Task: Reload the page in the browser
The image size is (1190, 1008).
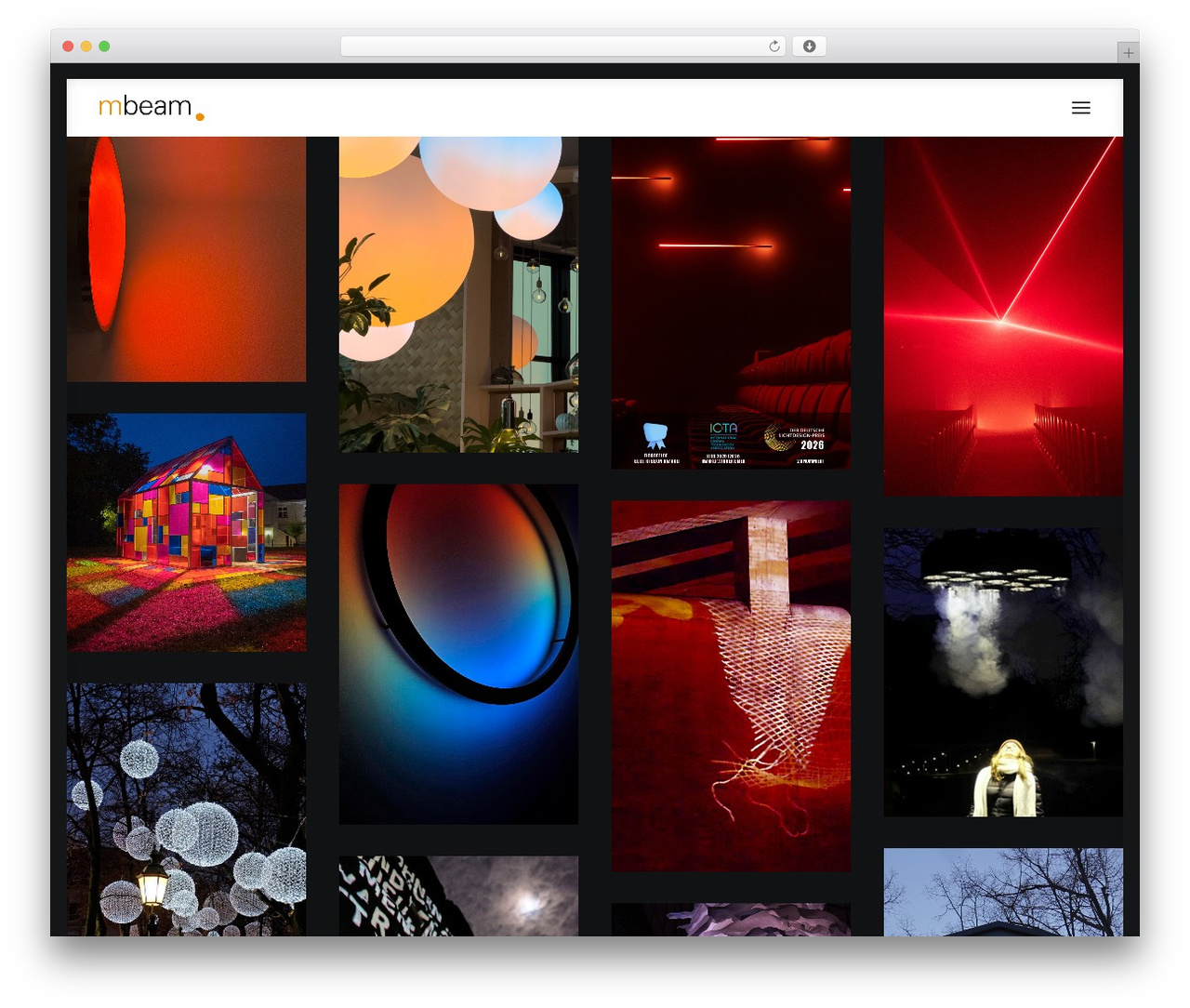Action: click(x=773, y=46)
